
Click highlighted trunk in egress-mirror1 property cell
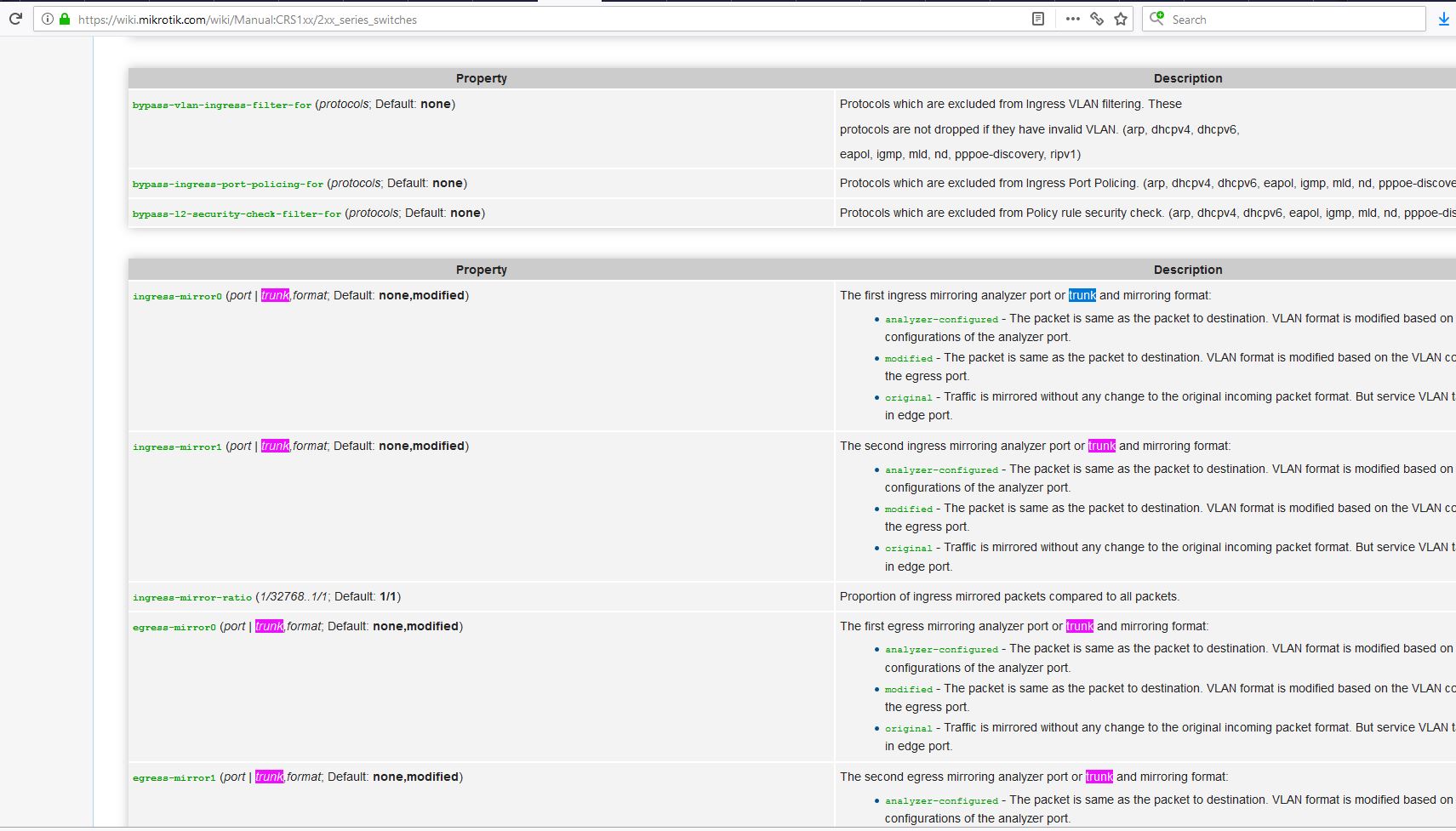pos(269,777)
